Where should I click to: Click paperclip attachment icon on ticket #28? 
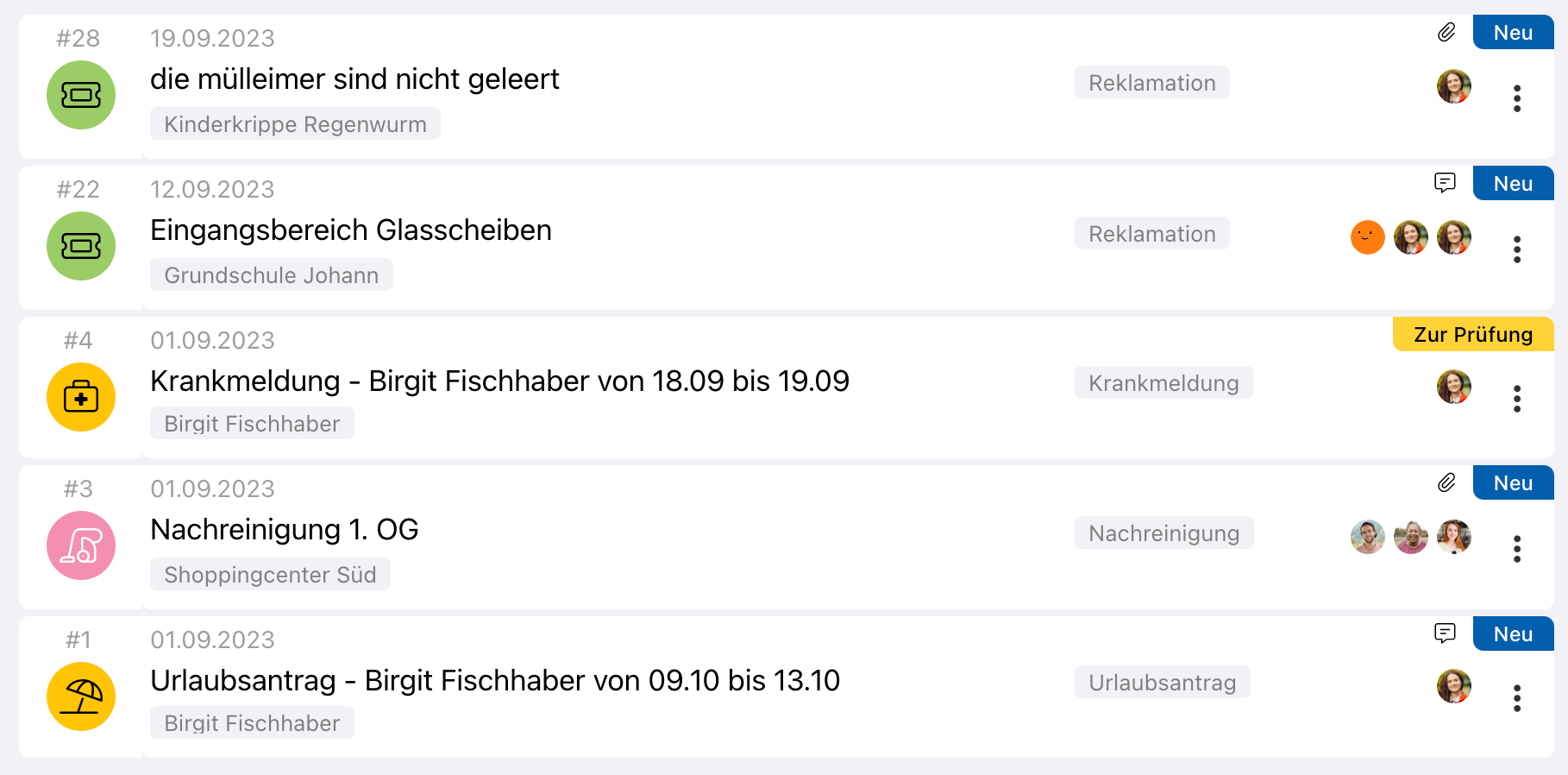tap(1446, 33)
